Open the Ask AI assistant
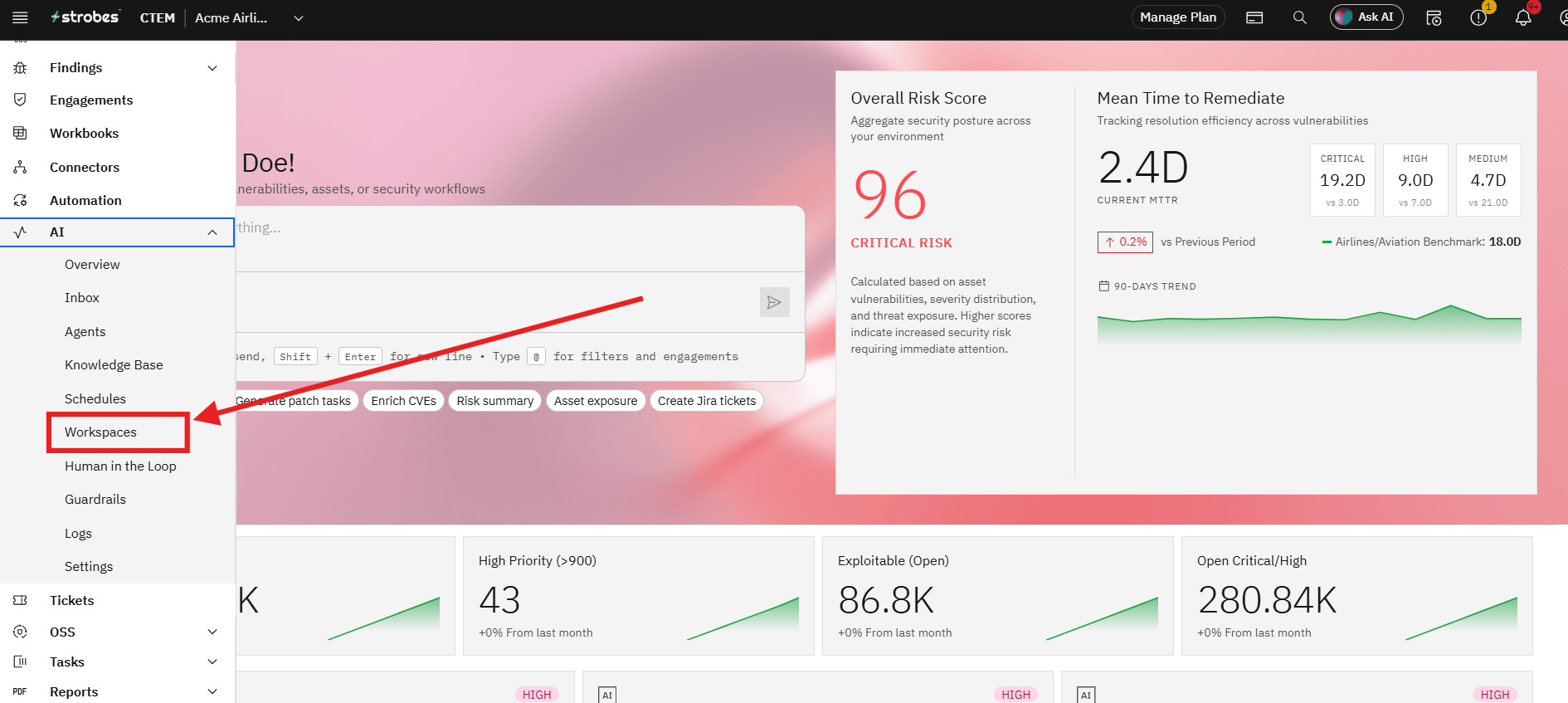Screen dimensions: 1568x703 tap(1366, 17)
